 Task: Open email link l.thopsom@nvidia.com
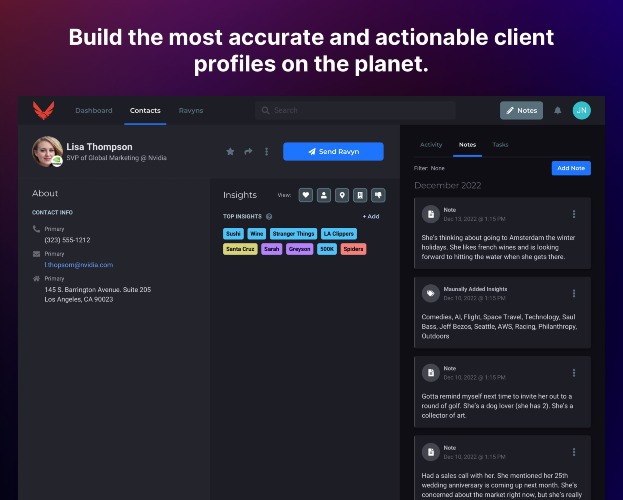pyautogui.click(x=79, y=265)
